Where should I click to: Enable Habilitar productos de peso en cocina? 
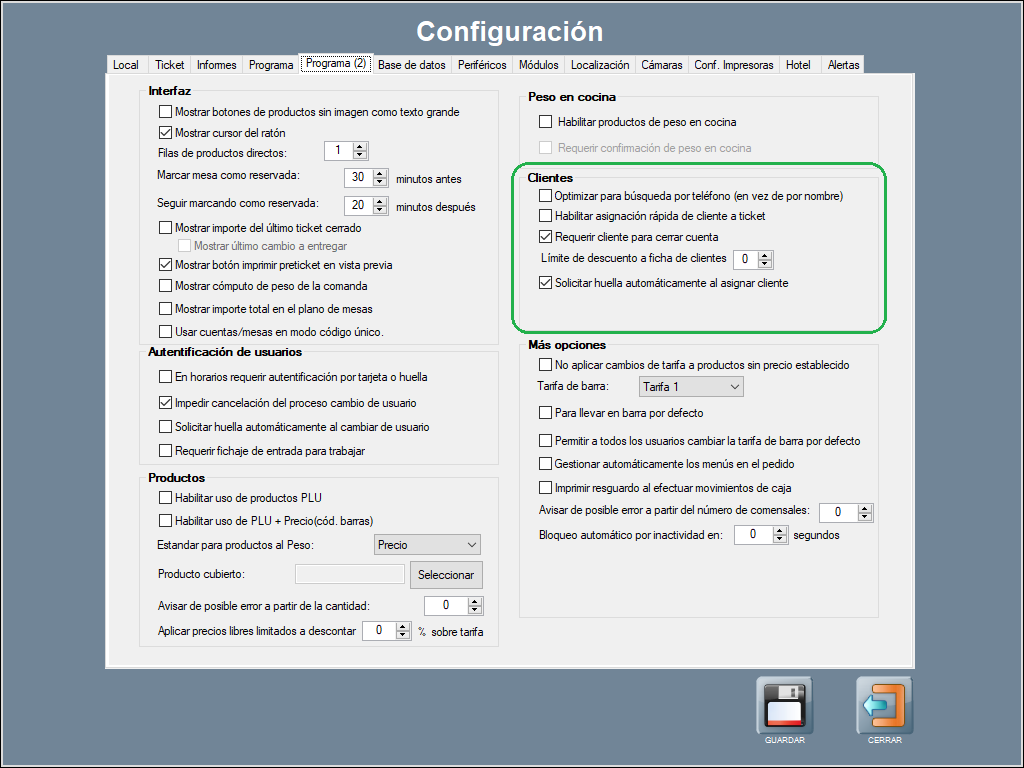point(545,122)
